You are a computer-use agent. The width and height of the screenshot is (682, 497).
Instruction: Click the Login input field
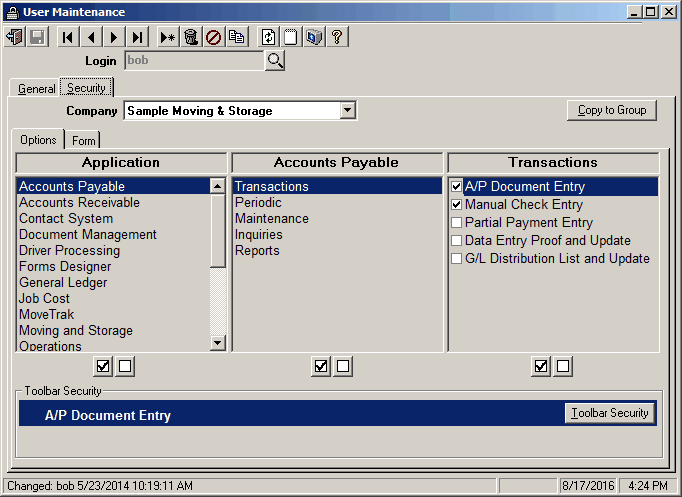point(194,60)
